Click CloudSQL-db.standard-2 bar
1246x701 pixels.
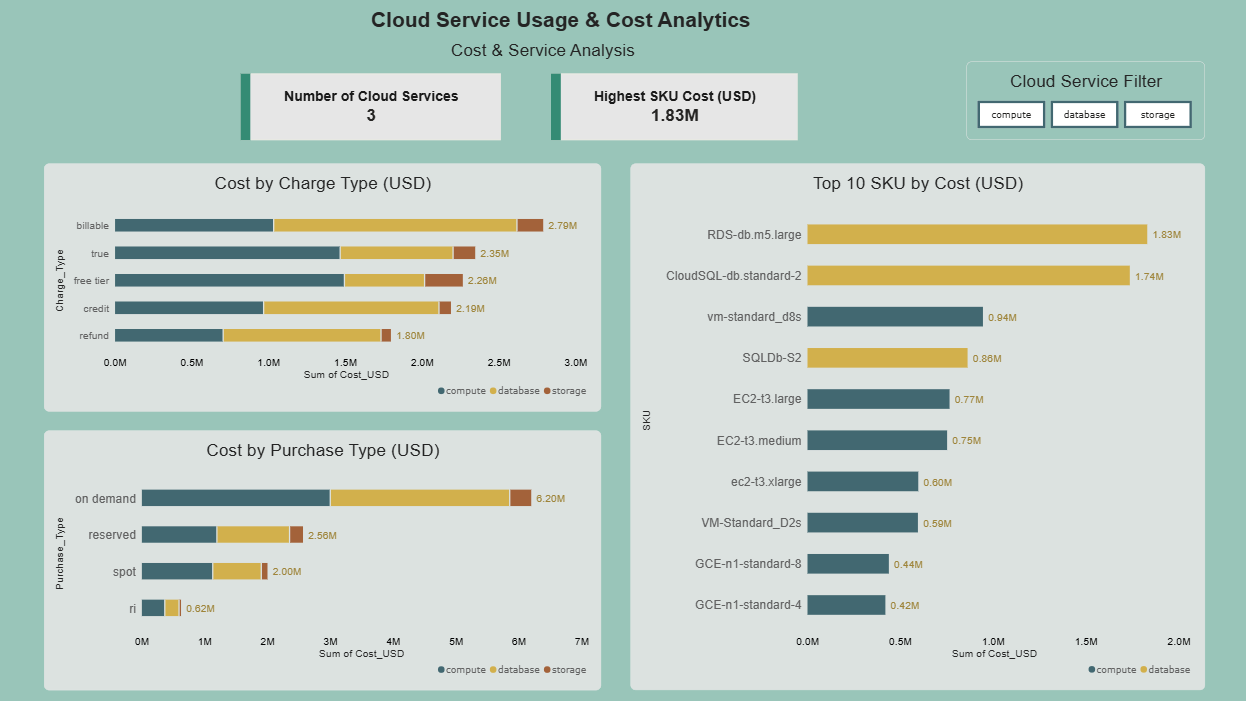(x=968, y=275)
